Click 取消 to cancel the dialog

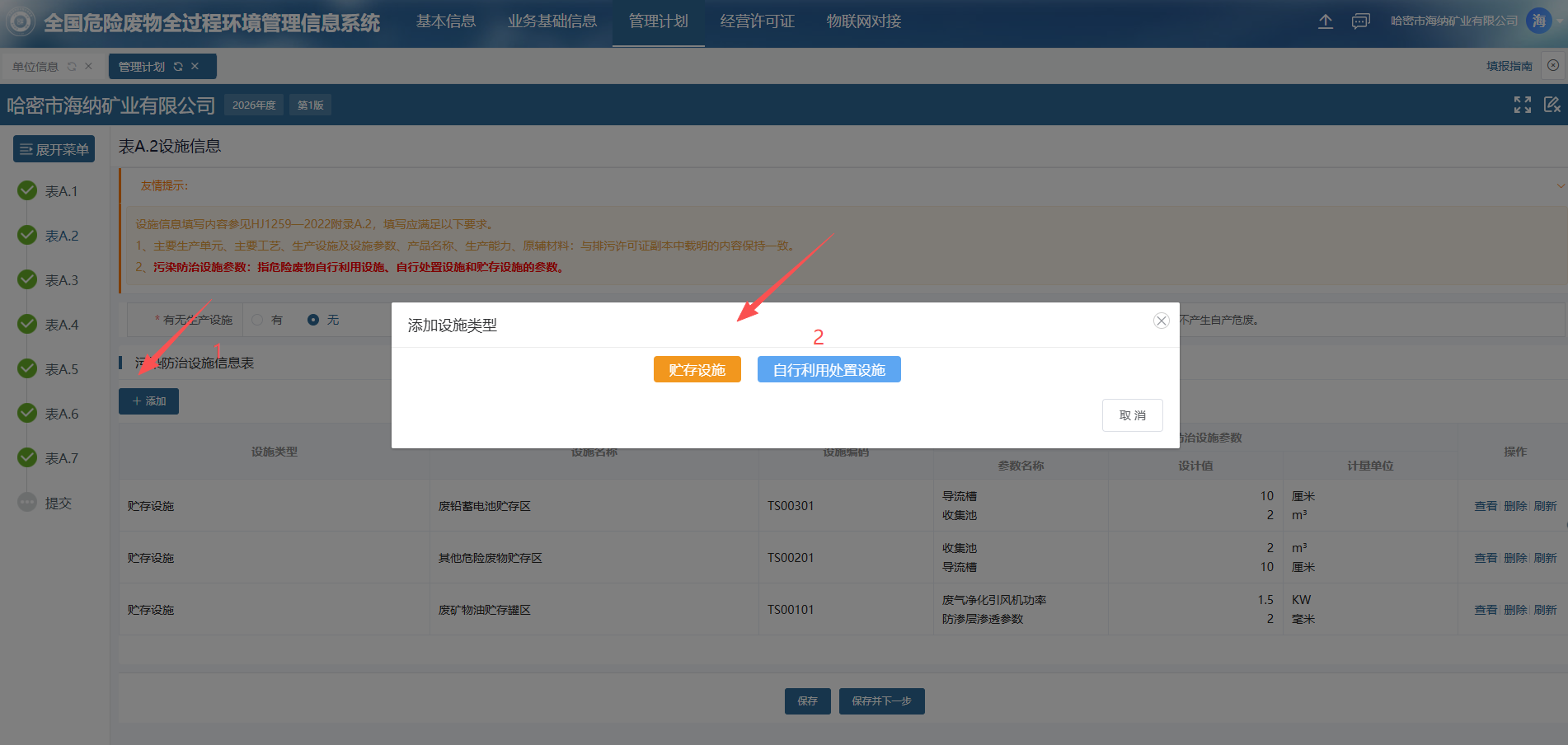click(x=1132, y=415)
